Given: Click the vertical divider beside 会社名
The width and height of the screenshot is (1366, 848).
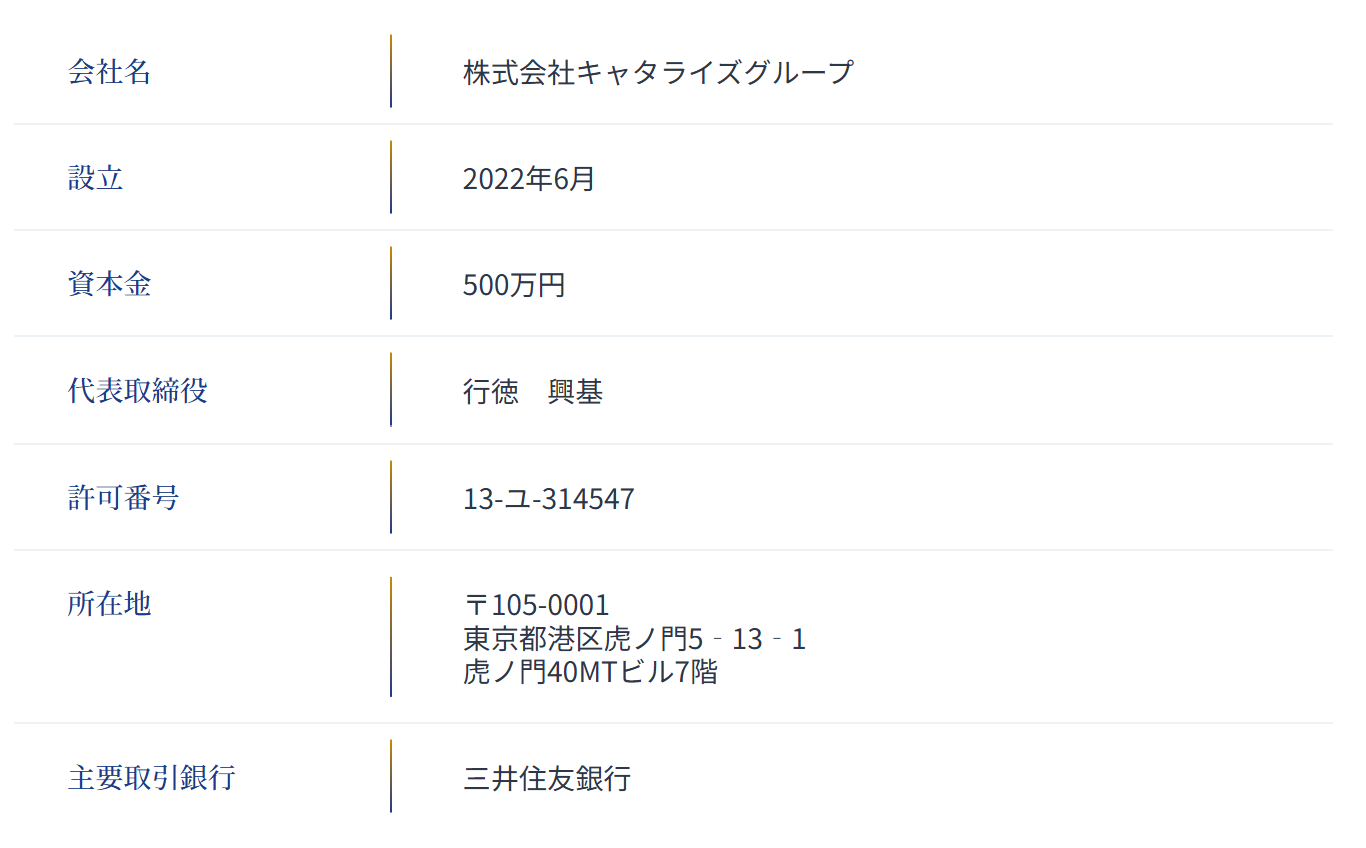Looking at the screenshot, I should (x=391, y=71).
